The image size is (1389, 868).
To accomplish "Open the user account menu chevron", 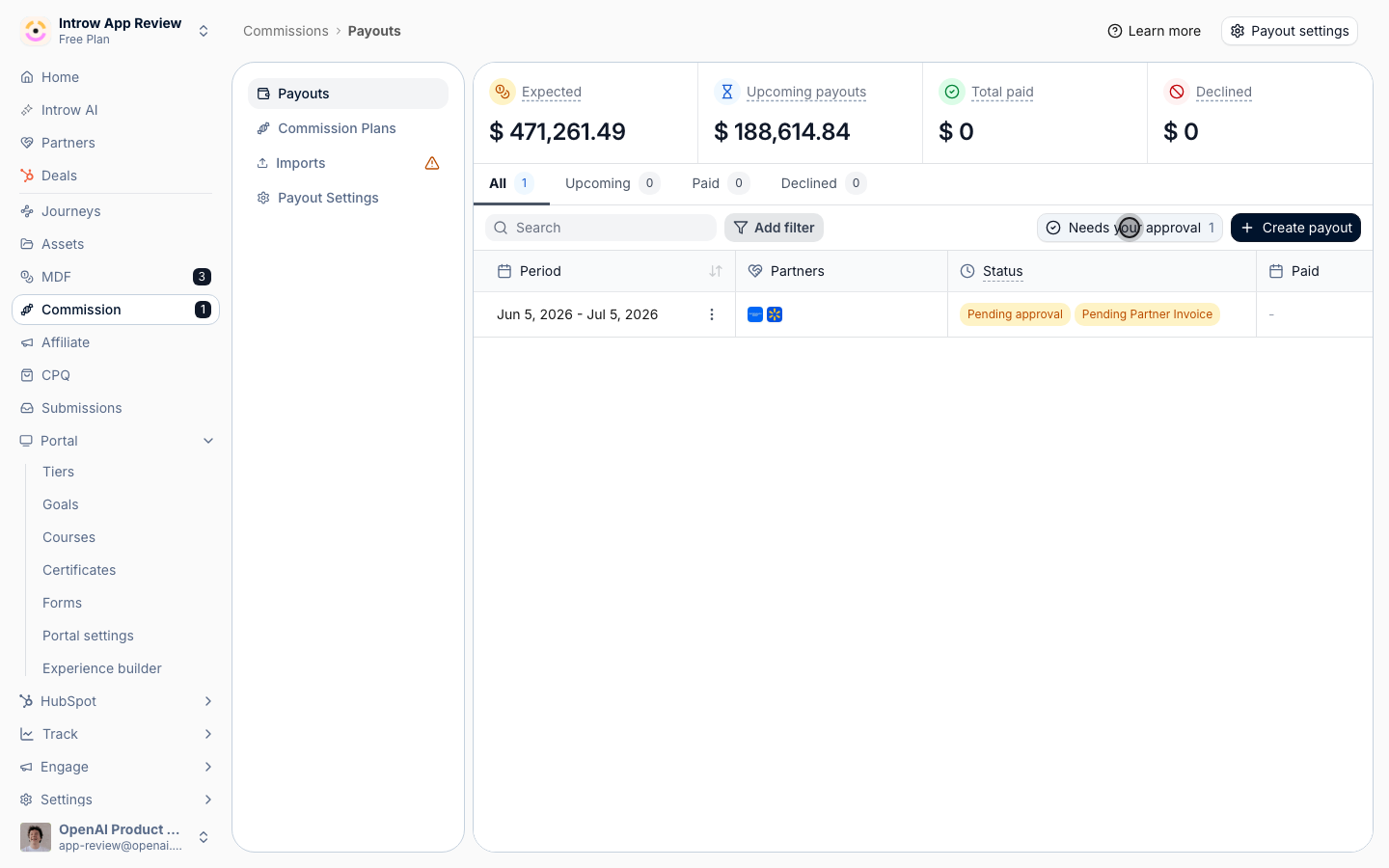I will coord(204,837).
